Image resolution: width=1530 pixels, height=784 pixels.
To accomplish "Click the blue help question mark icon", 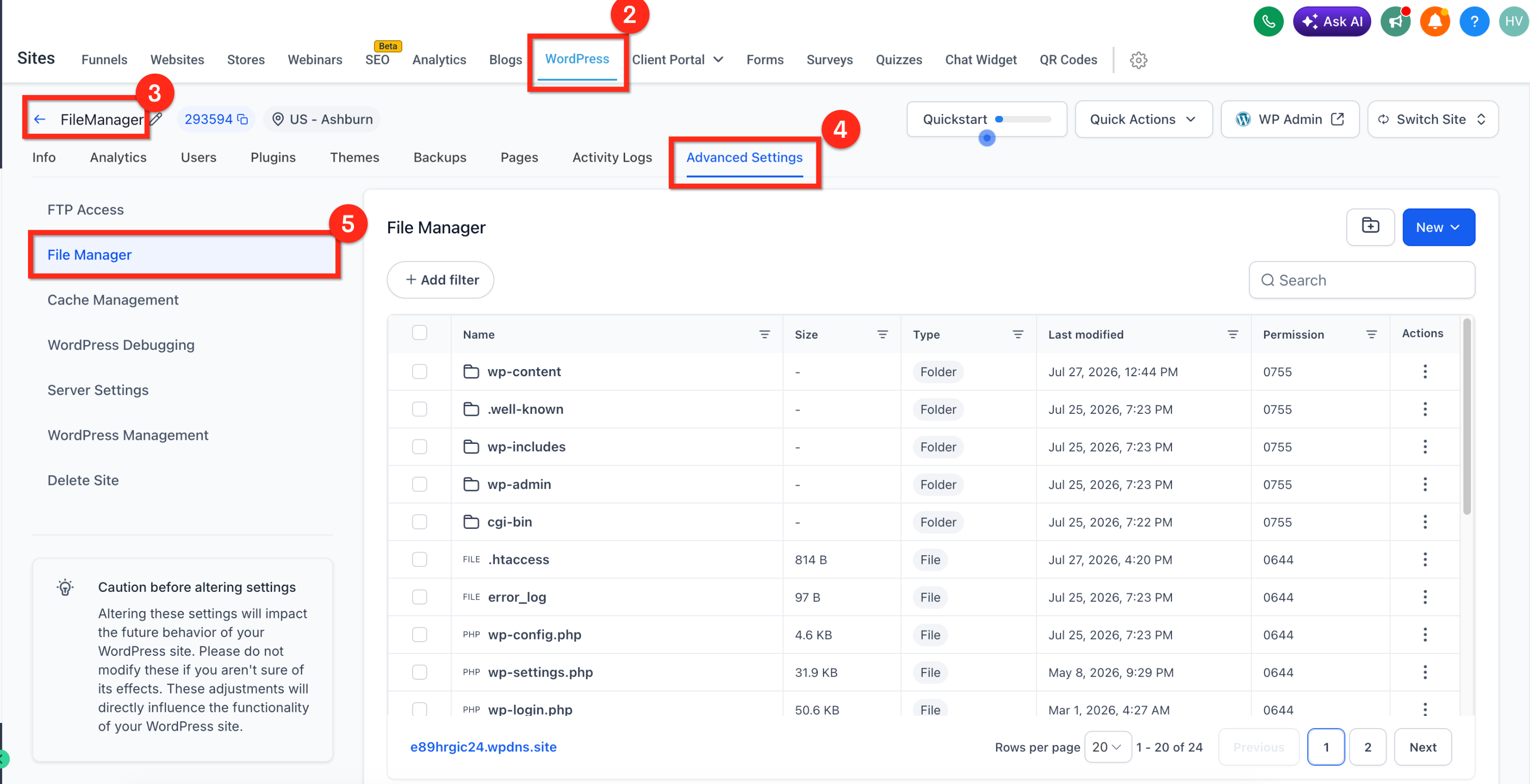I will click(x=1474, y=22).
